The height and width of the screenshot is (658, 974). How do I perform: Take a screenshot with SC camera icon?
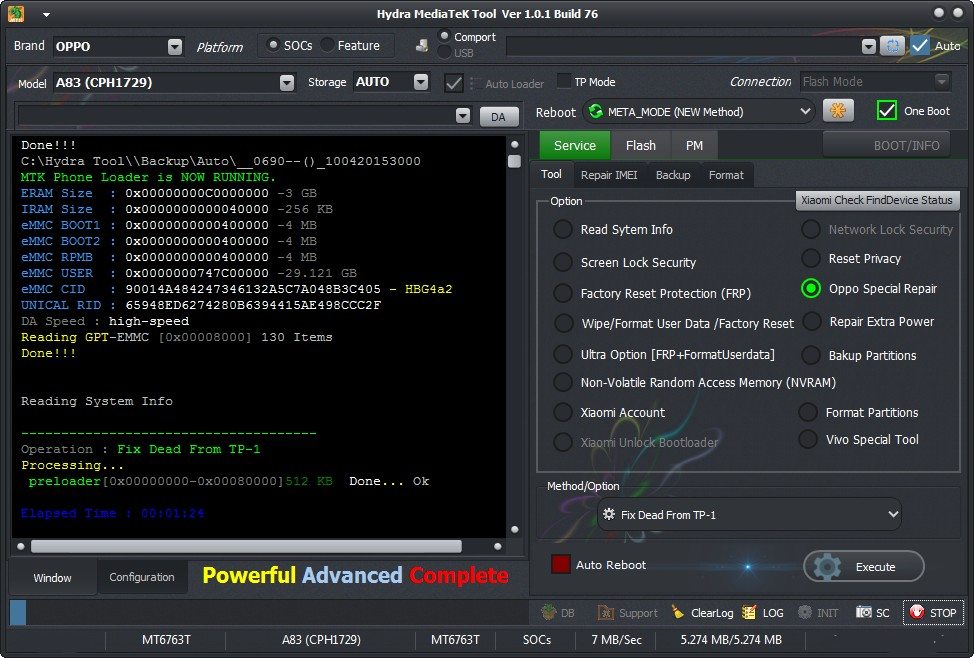(863, 613)
